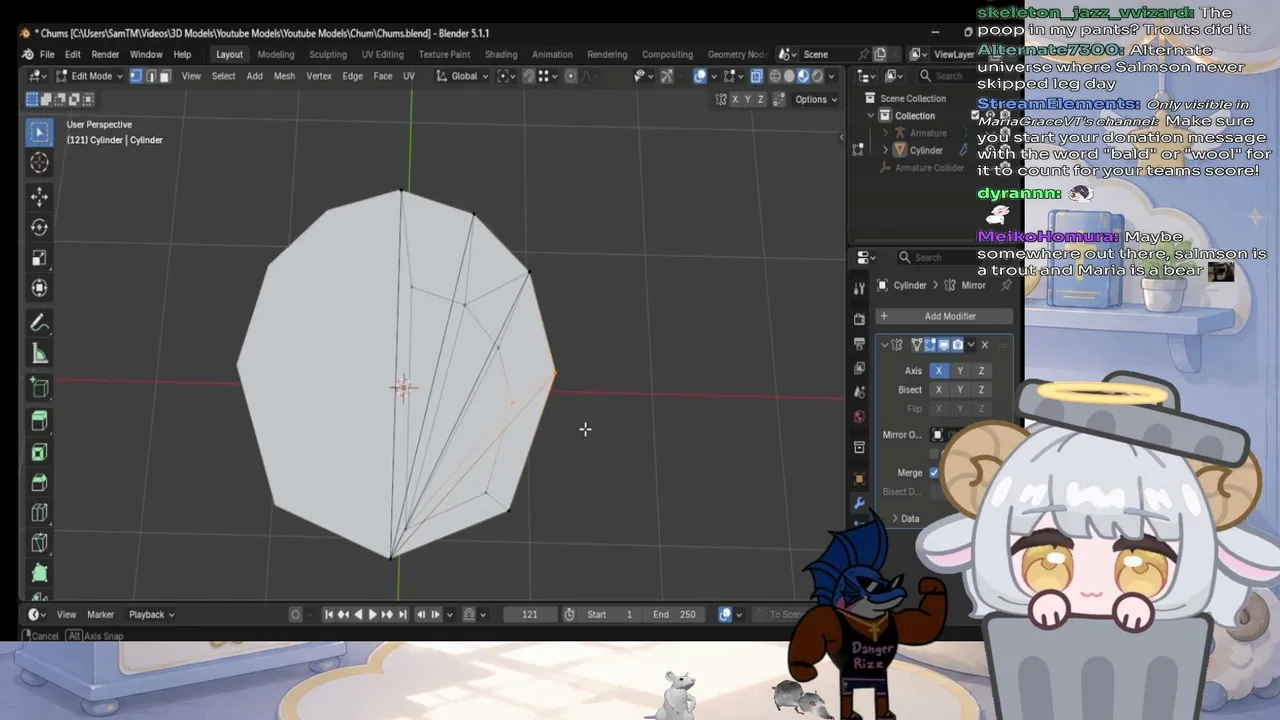Viewport: 1280px width, 720px height.
Task: Open the viewport shading options dropdown
Action: point(832,76)
